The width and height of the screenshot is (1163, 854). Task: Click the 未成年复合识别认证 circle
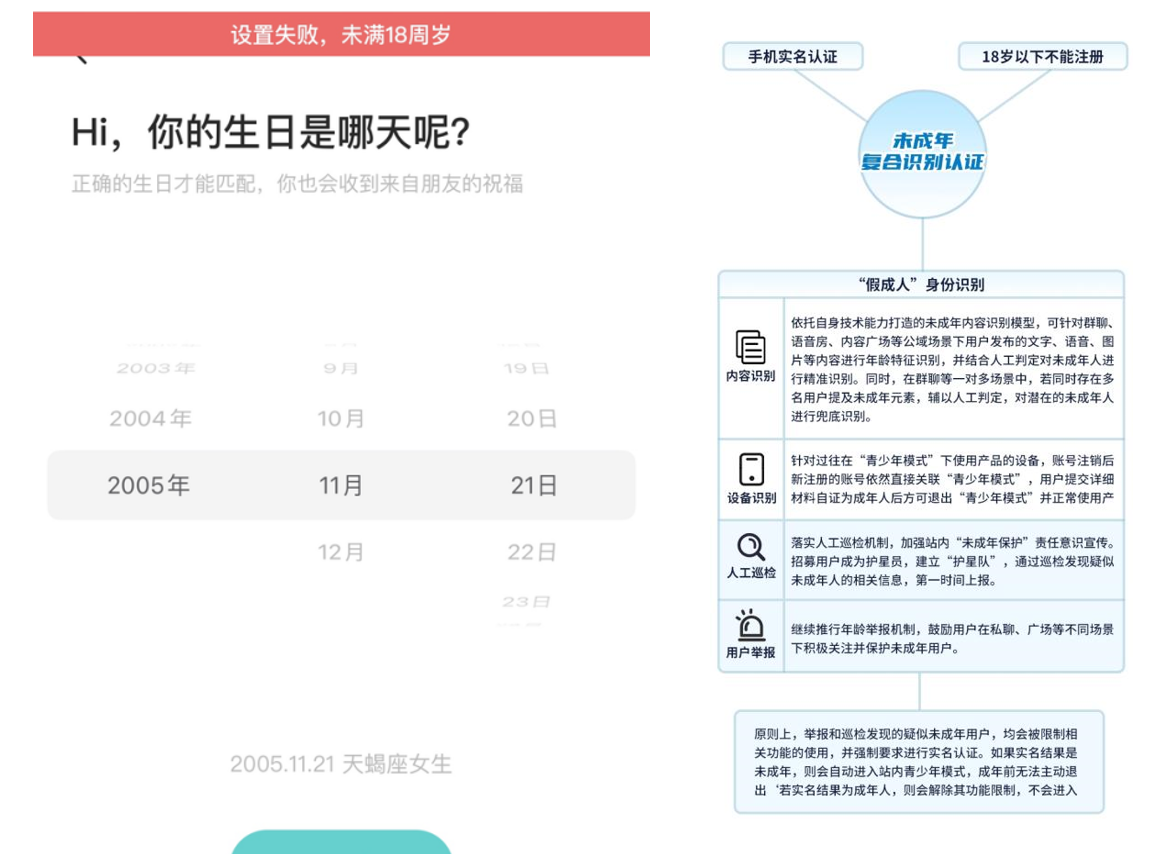(x=922, y=153)
